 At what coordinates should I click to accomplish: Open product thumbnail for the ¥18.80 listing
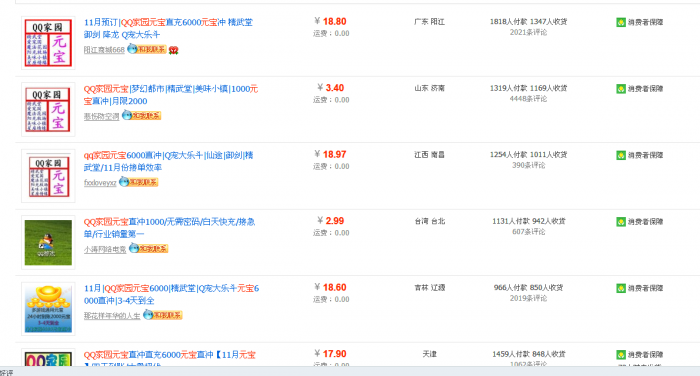pos(48,43)
